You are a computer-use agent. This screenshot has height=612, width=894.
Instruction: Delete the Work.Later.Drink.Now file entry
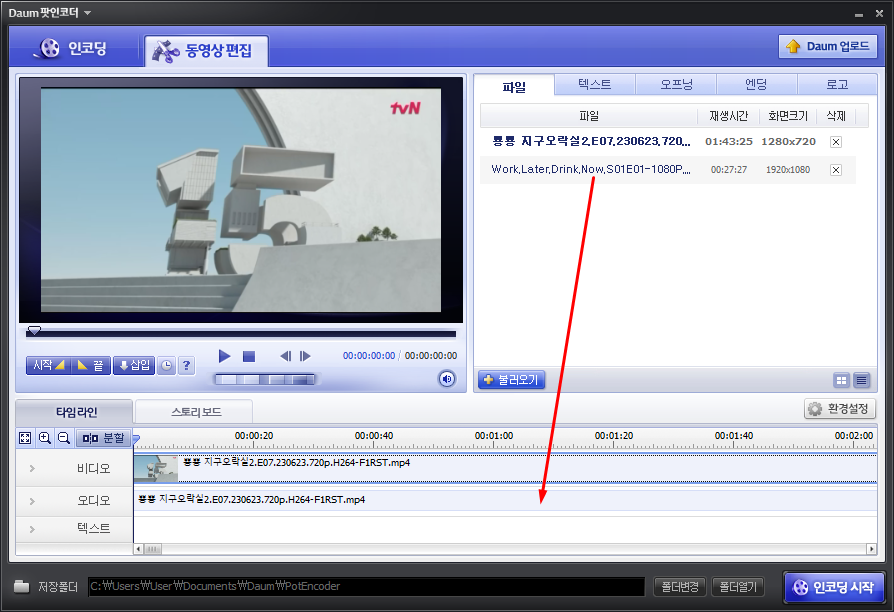pos(836,170)
